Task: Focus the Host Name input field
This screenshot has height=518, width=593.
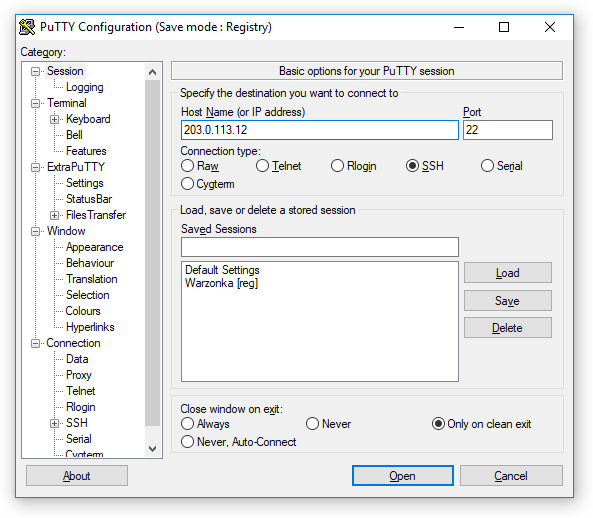Action: click(320, 130)
